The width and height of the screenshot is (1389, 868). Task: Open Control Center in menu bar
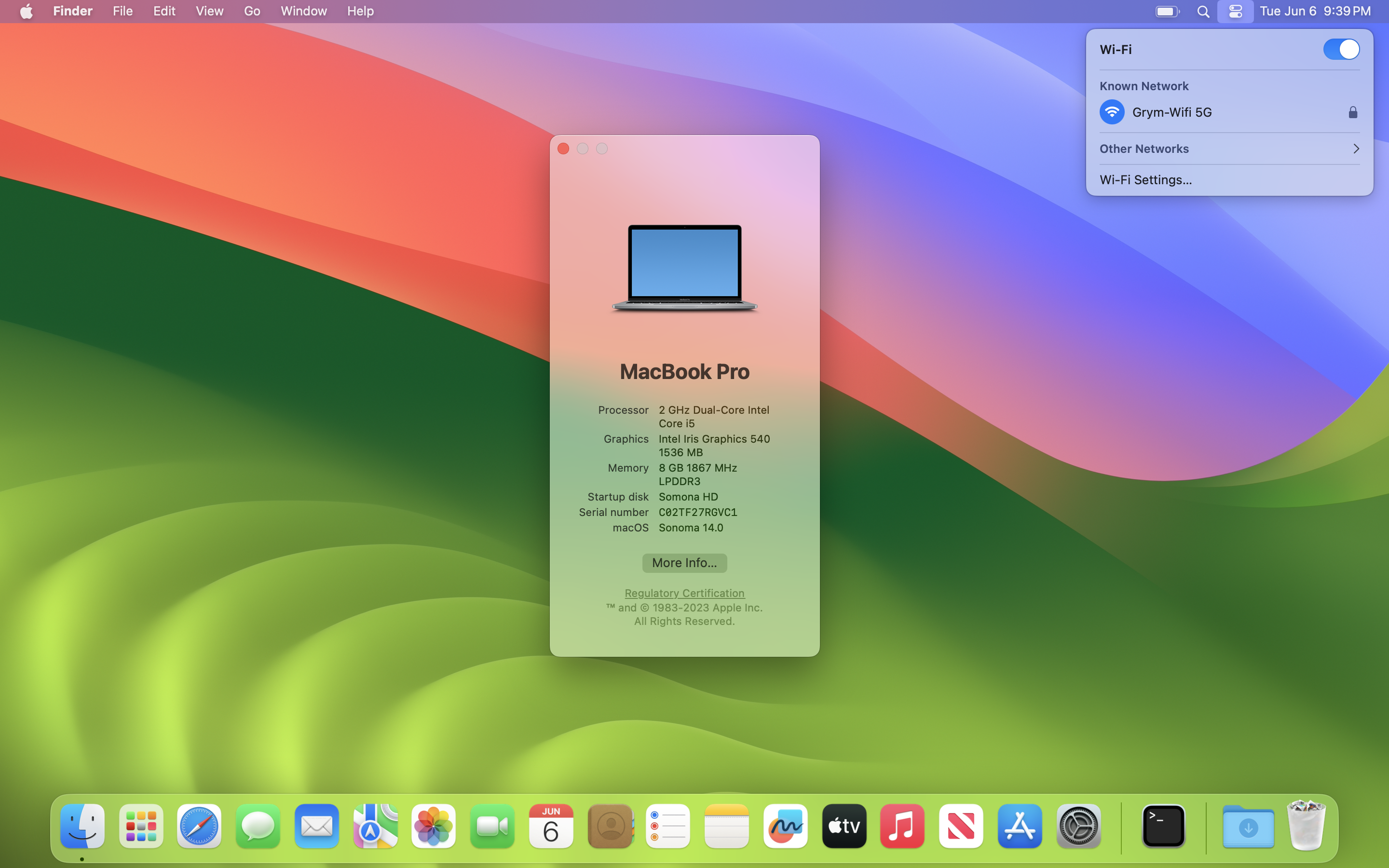(x=1235, y=12)
